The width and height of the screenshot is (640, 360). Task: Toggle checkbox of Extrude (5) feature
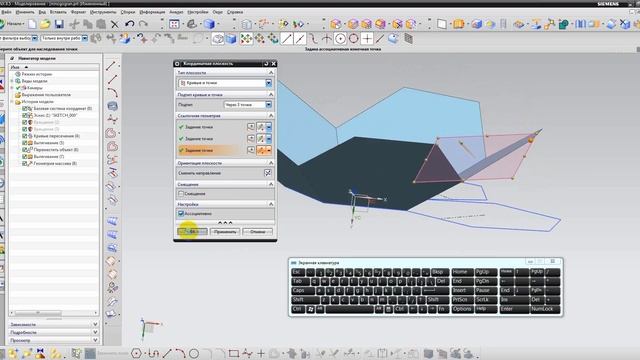pos(24,143)
